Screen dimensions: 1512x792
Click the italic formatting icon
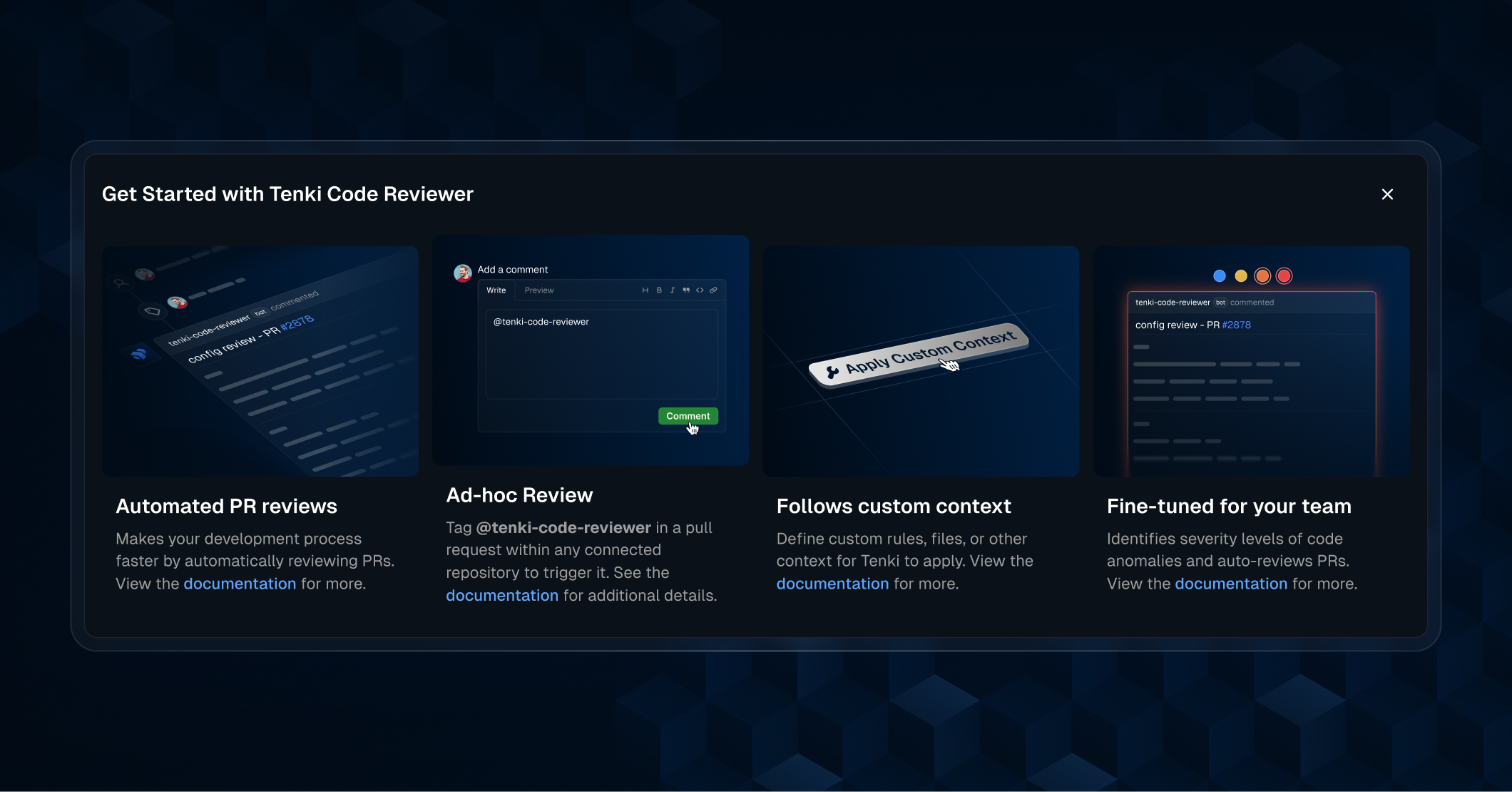pyautogui.click(x=673, y=290)
